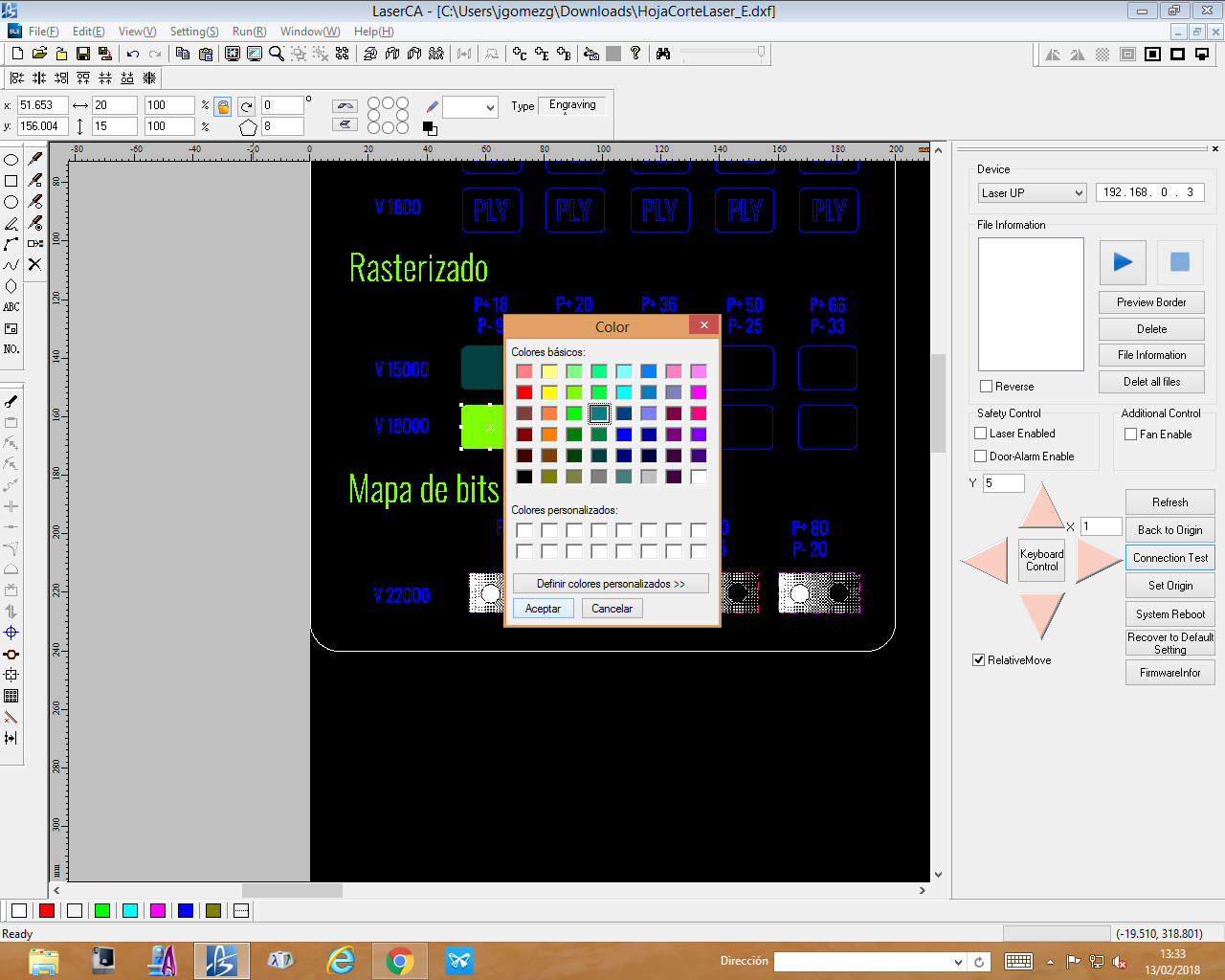Viewport: 1225px width, 980px height.
Task: Click Cancelar in the Color dialog
Action: 612,609
